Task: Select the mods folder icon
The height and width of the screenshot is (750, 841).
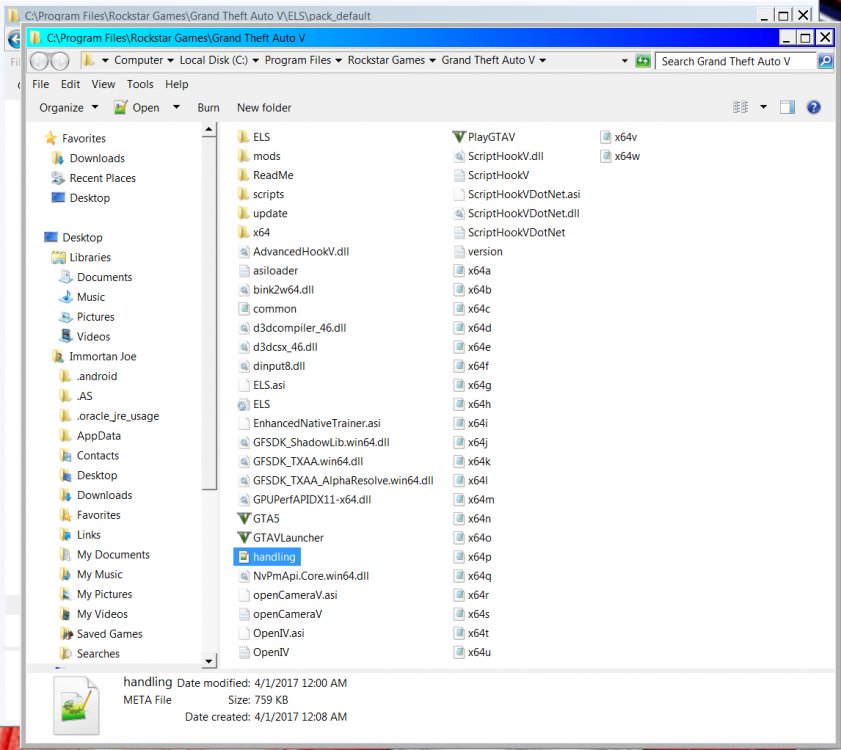Action: tap(244, 156)
